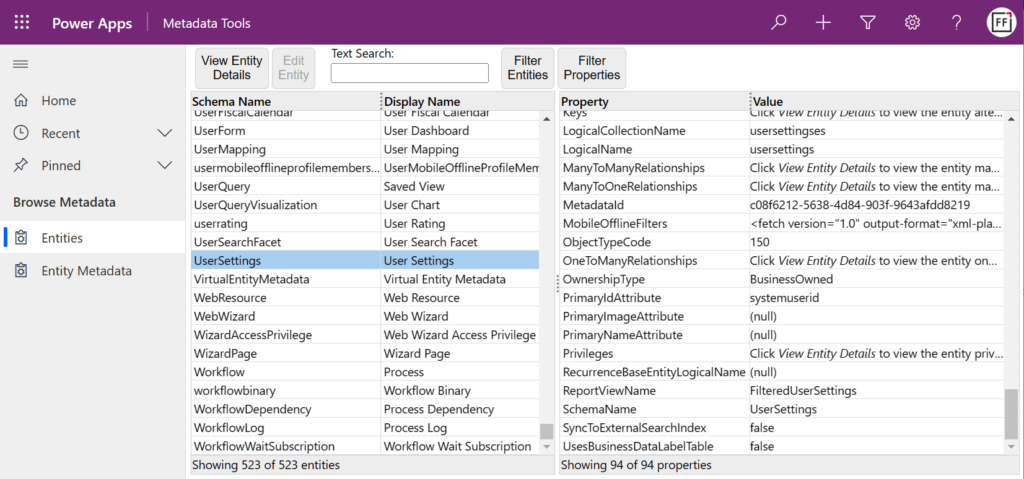Image resolution: width=1024 pixels, height=479 pixels.
Task: Sort by Schema Name column header
Action: tap(285, 101)
